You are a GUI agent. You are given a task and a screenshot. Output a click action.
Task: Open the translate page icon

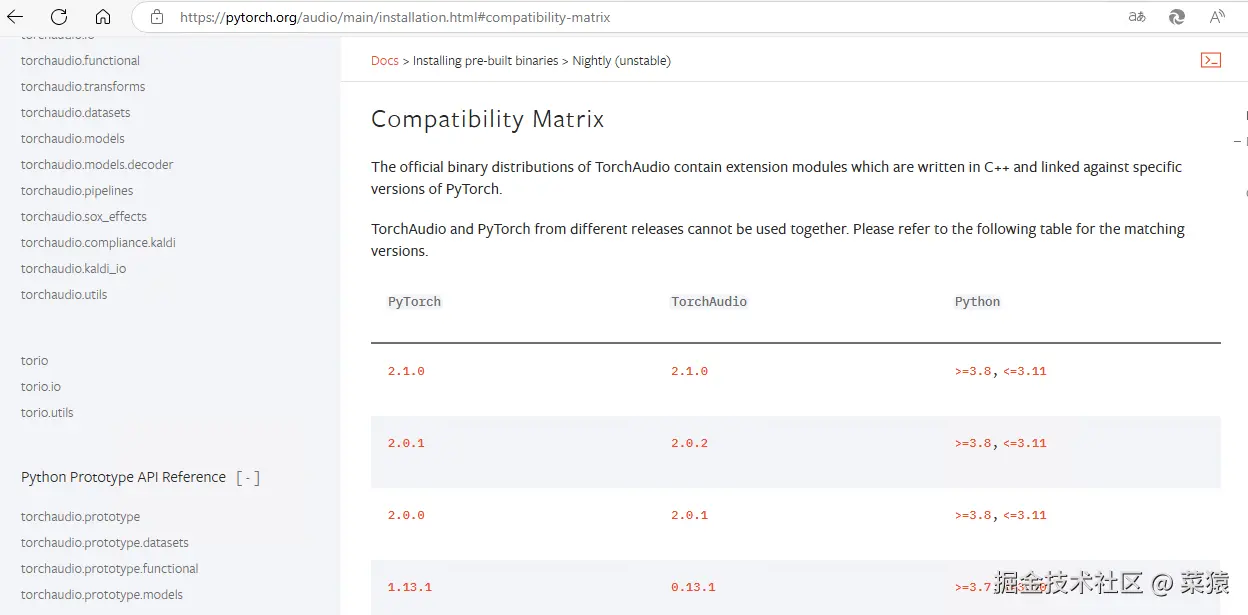1137,17
